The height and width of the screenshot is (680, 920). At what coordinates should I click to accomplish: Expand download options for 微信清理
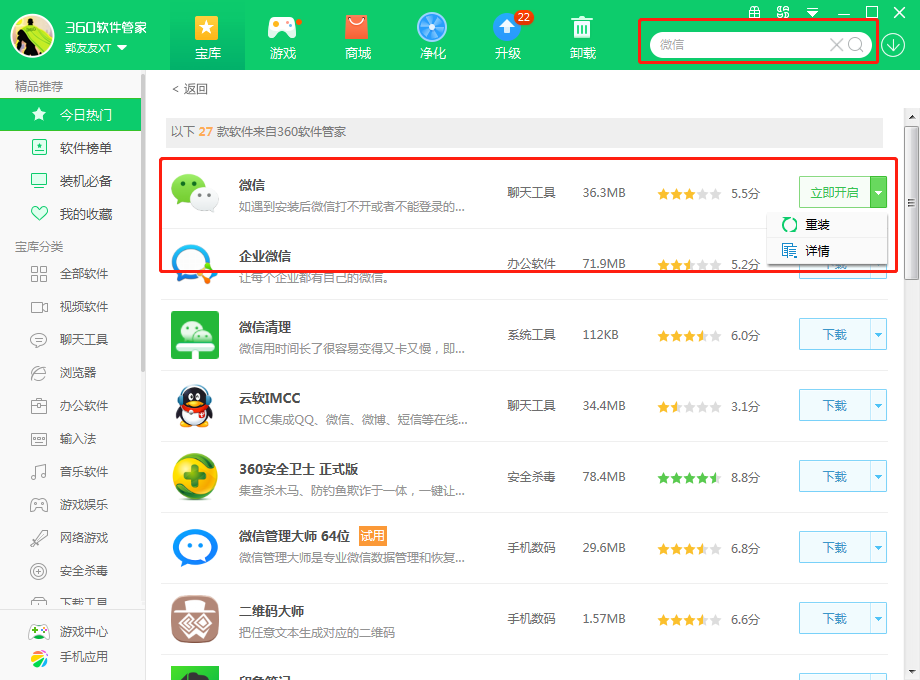click(x=878, y=334)
